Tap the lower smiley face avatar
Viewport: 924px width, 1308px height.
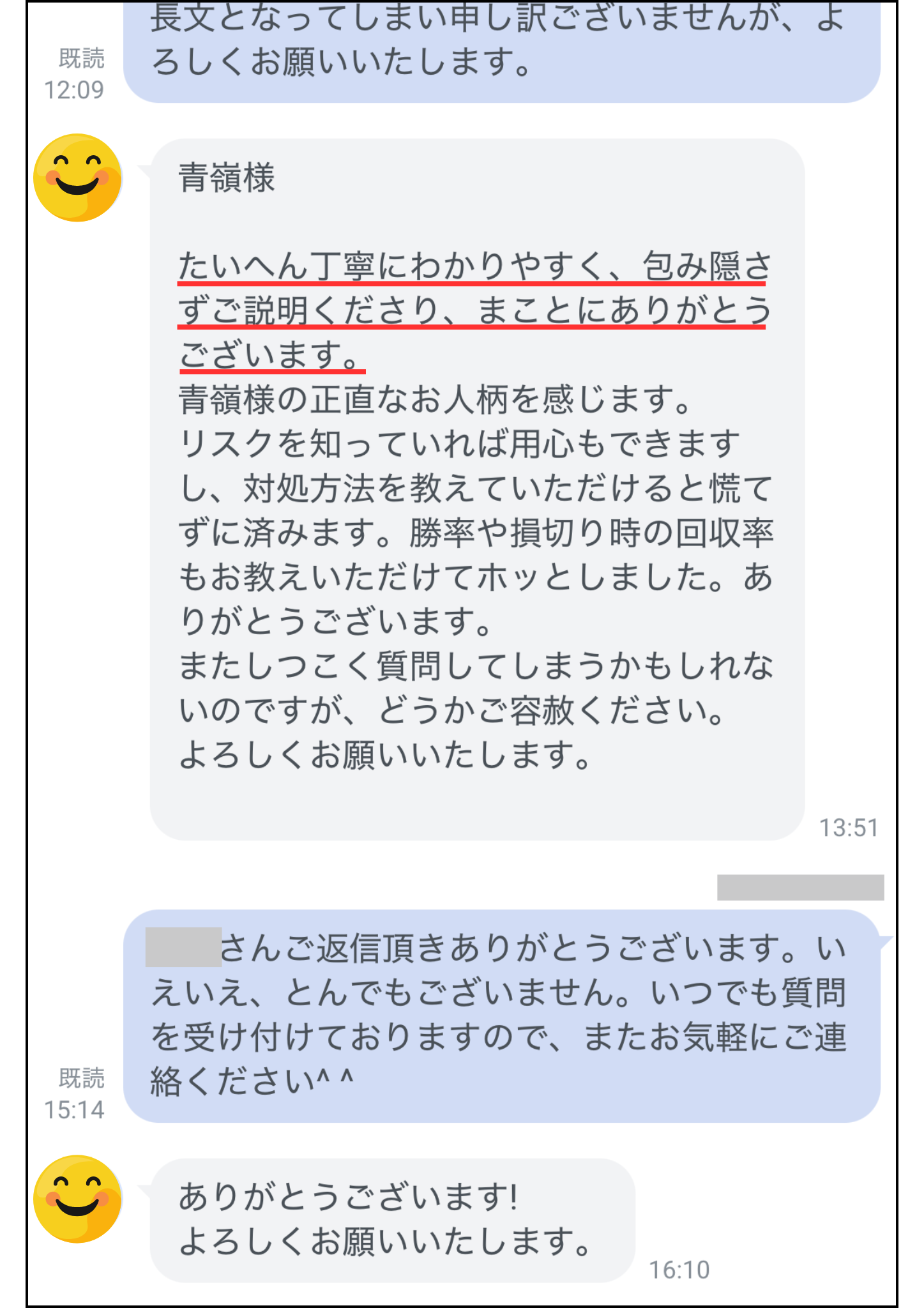point(77,1198)
